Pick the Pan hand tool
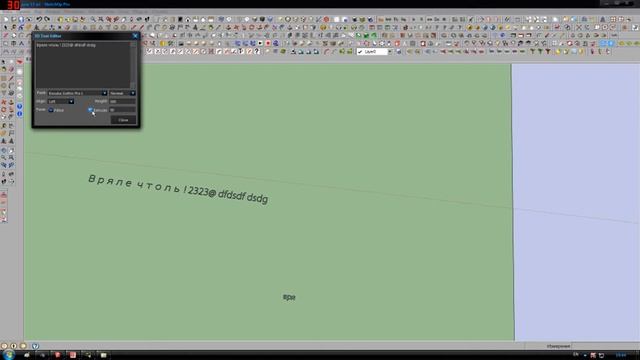This screenshot has height=360, width=640. [x=11, y=150]
